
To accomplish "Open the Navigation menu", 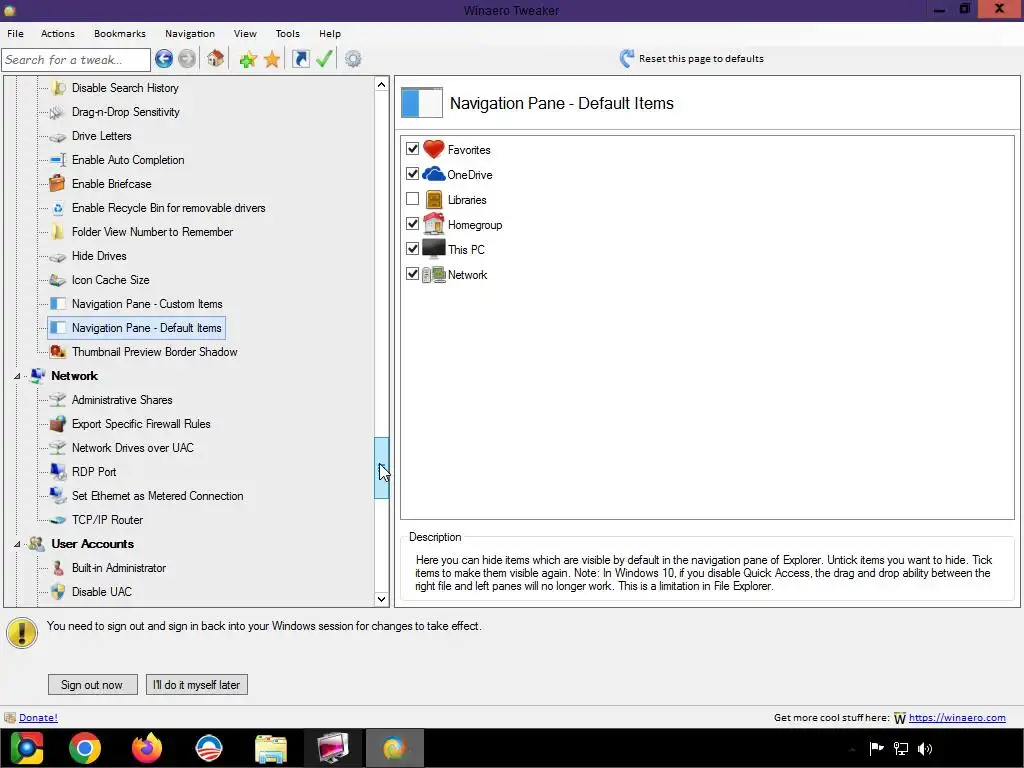I will point(189,33).
